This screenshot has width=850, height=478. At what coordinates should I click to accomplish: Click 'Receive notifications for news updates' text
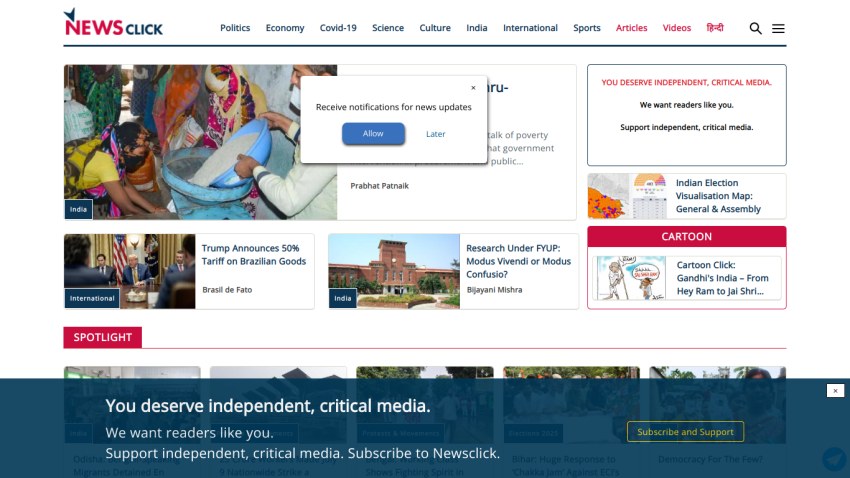click(x=394, y=107)
